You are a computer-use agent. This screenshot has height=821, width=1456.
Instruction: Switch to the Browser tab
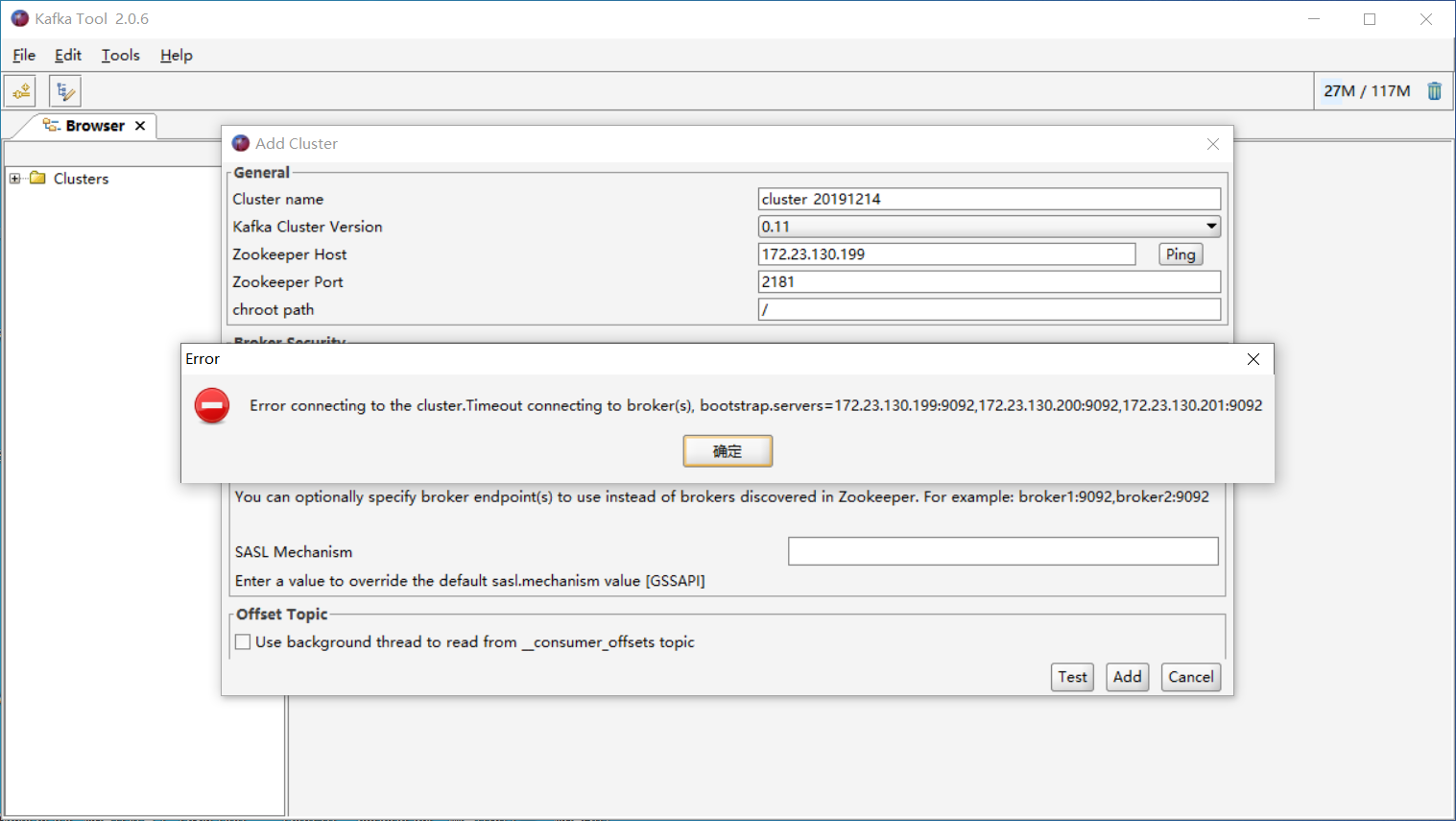tap(95, 126)
